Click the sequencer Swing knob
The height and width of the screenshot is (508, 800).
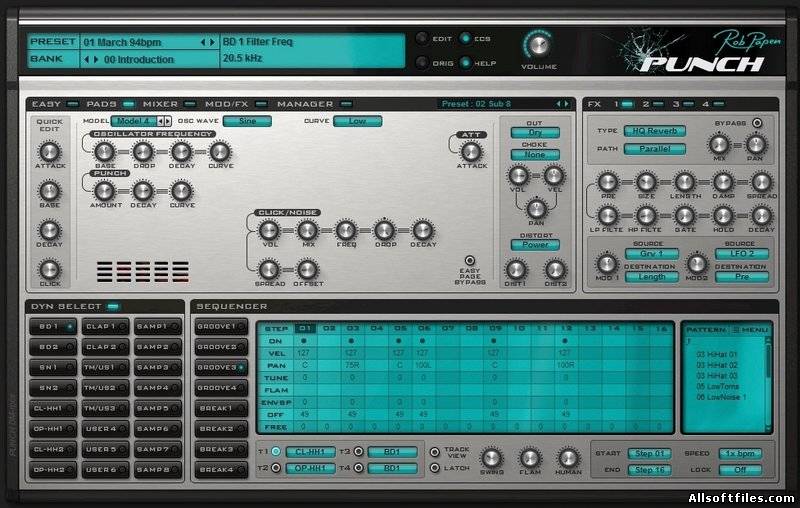pos(492,458)
